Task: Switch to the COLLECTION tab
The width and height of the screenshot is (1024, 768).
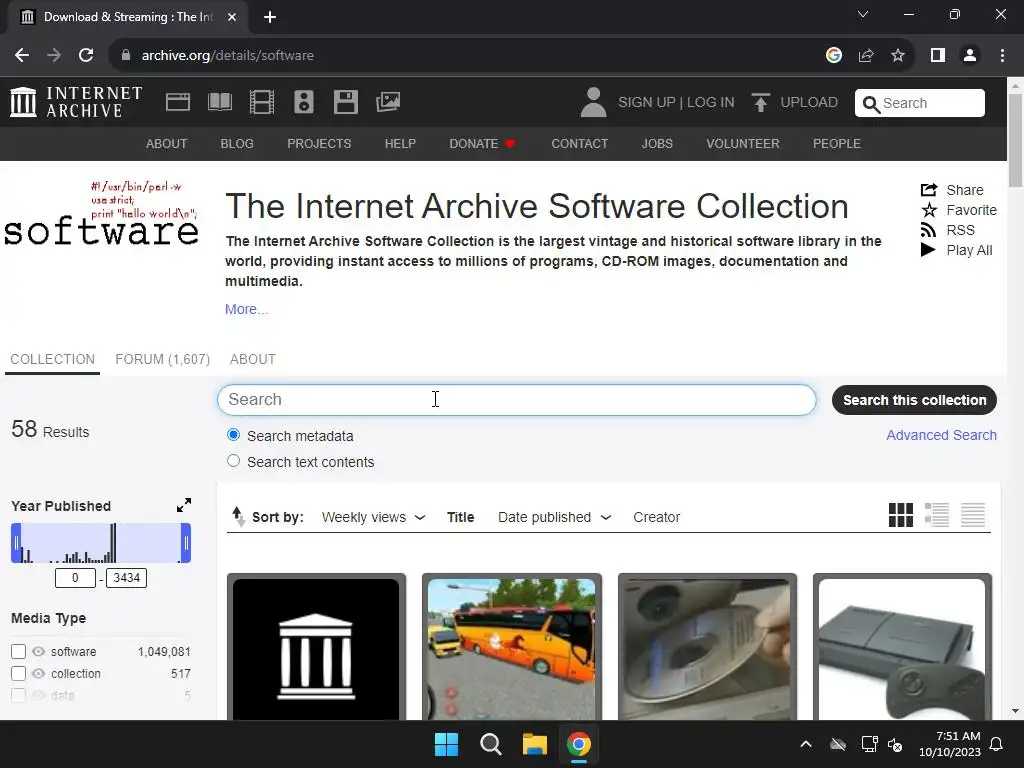Action: click(x=52, y=359)
